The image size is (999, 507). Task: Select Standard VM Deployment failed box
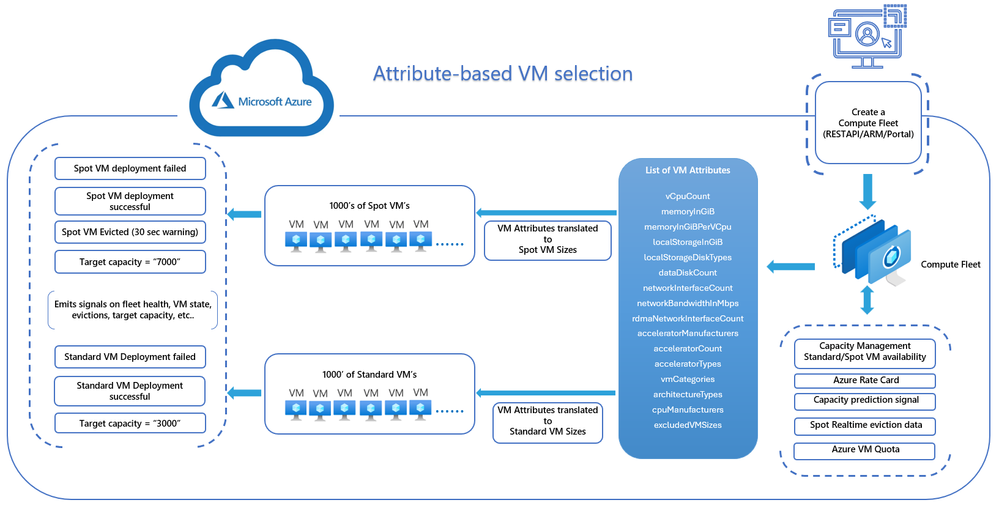[x=130, y=357]
